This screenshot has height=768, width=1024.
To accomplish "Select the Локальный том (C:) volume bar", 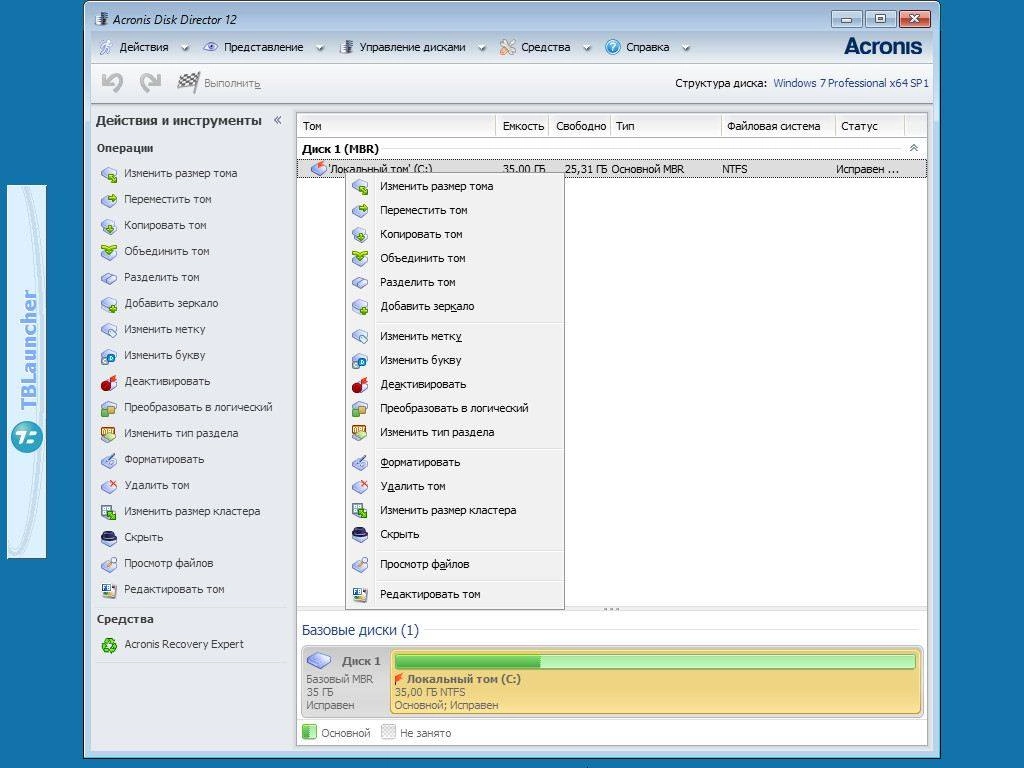I will [x=656, y=681].
